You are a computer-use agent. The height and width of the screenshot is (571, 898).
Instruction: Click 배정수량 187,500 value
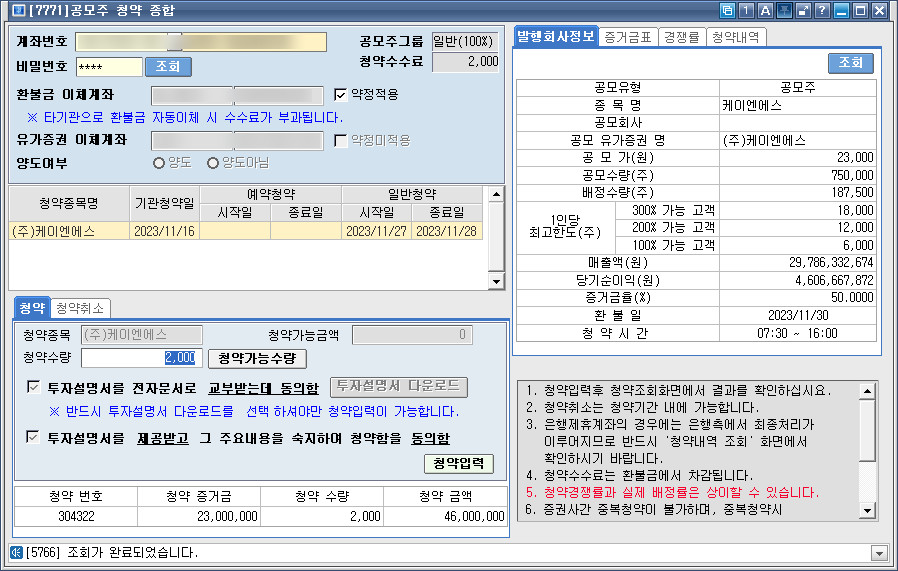coord(798,192)
